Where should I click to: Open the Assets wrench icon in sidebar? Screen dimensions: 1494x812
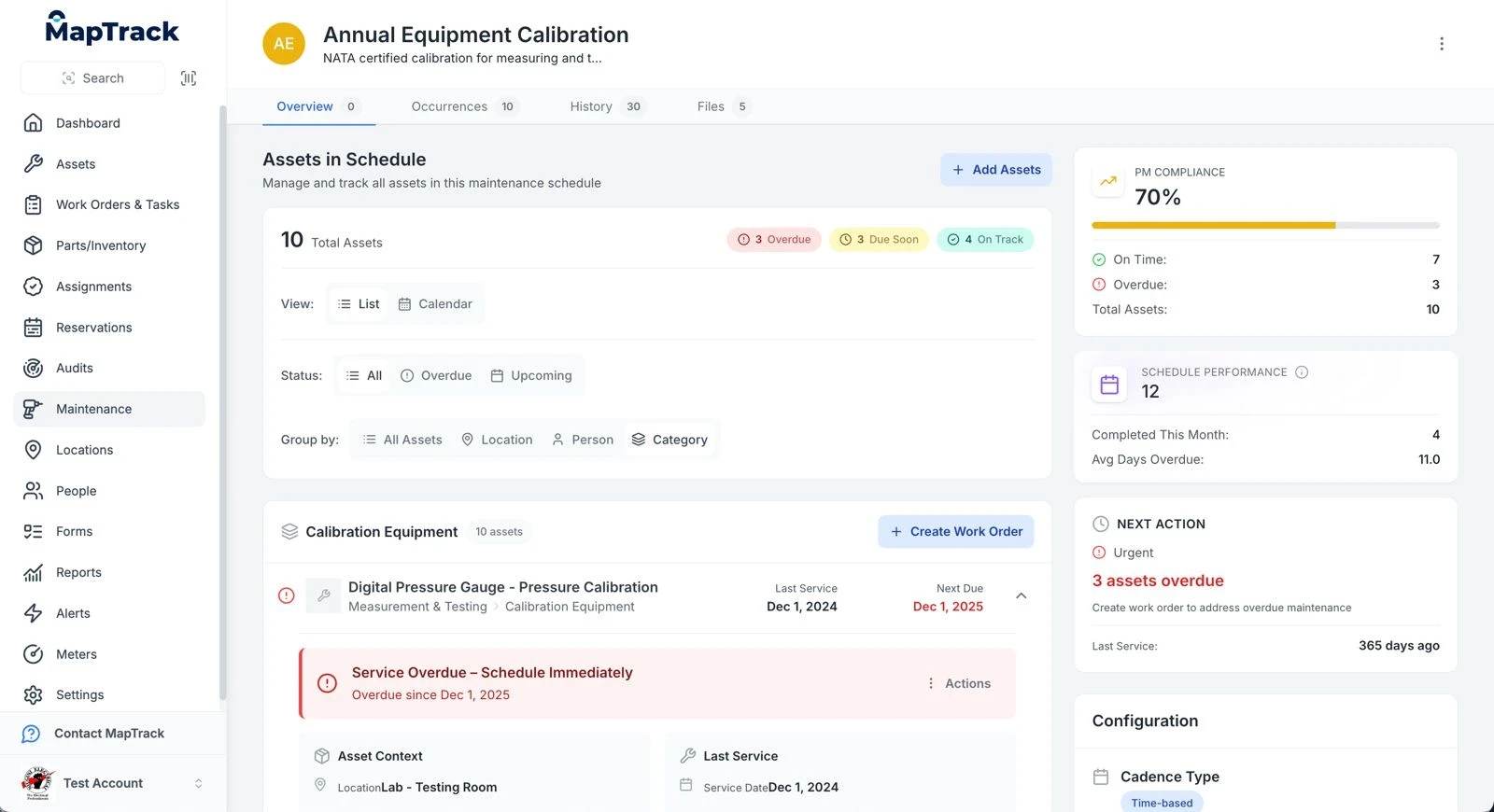pos(34,164)
